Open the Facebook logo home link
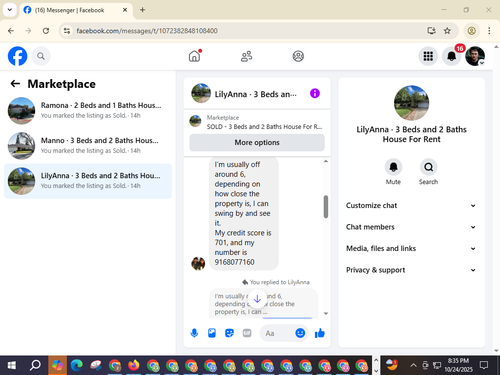 (17, 56)
